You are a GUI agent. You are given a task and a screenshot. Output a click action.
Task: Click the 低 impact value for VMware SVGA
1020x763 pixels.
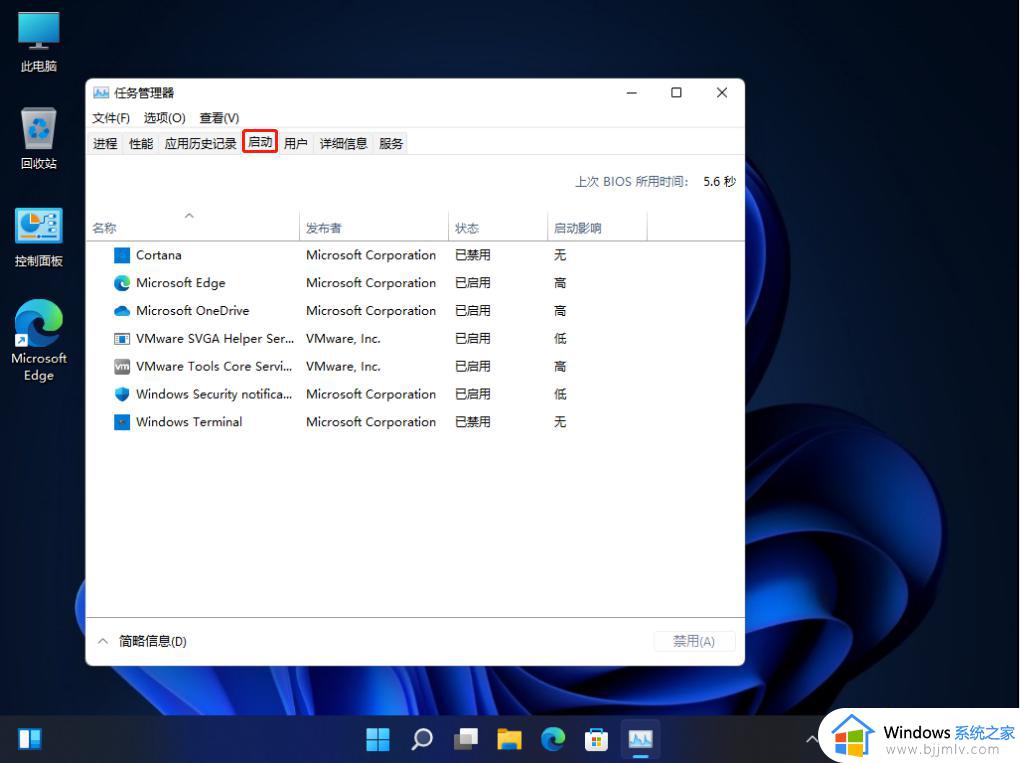point(560,339)
